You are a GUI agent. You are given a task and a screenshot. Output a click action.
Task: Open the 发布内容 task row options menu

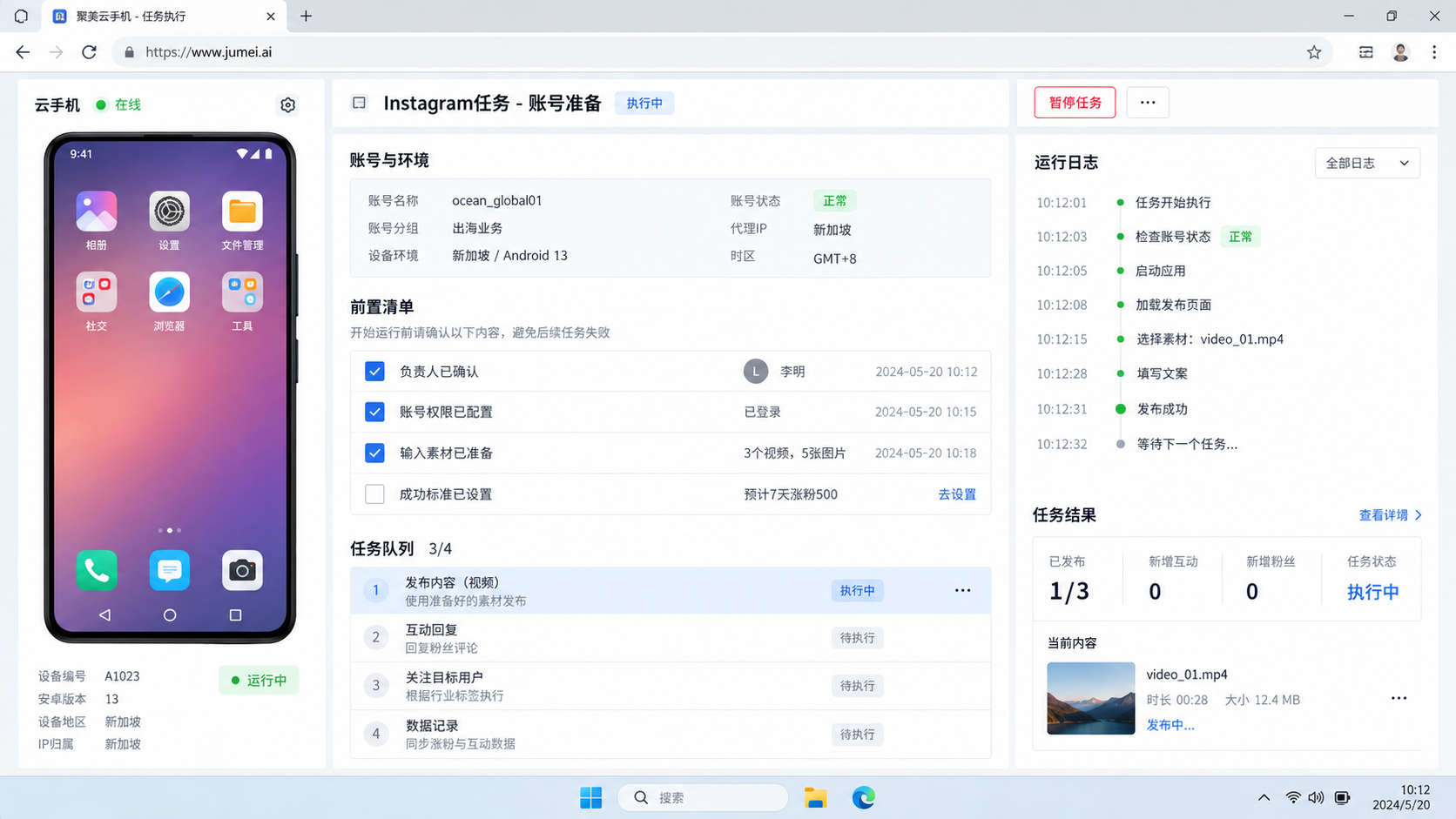point(962,590)
